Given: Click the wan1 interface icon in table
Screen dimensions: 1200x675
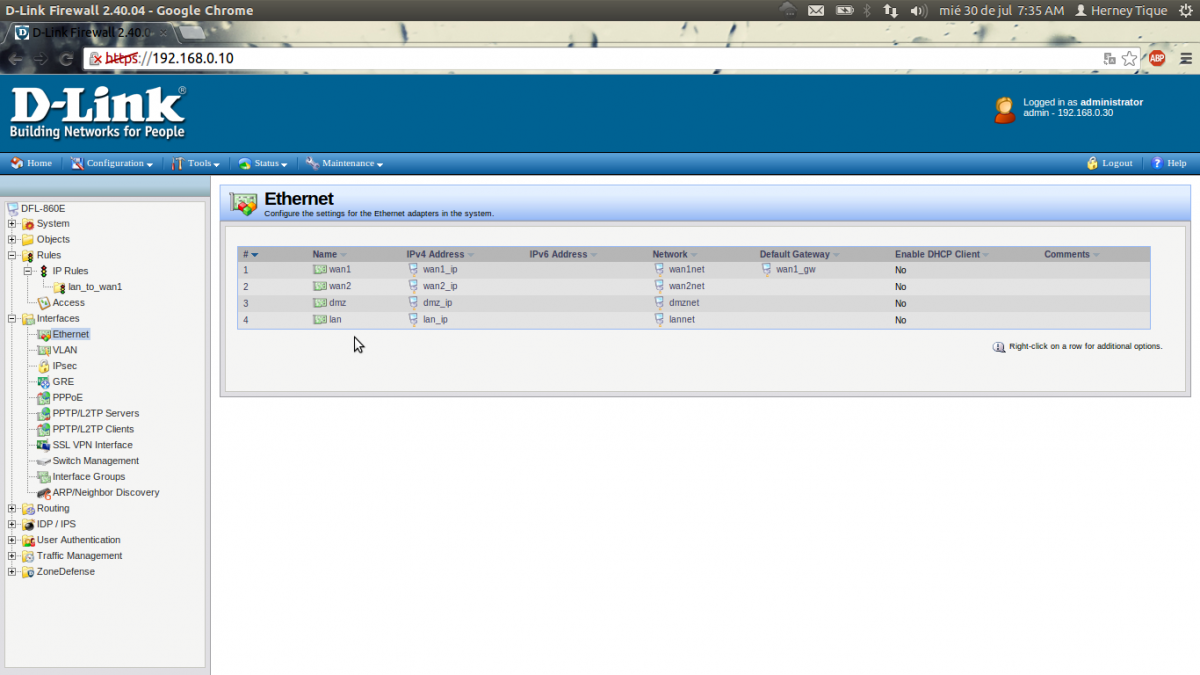Looking at the screenshot, I should click(x=320, y=270).
